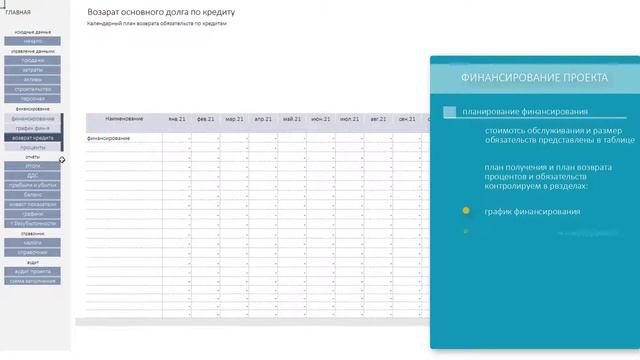Open the 'итоги' report button
640x360 pixels.
coord(33,166)
